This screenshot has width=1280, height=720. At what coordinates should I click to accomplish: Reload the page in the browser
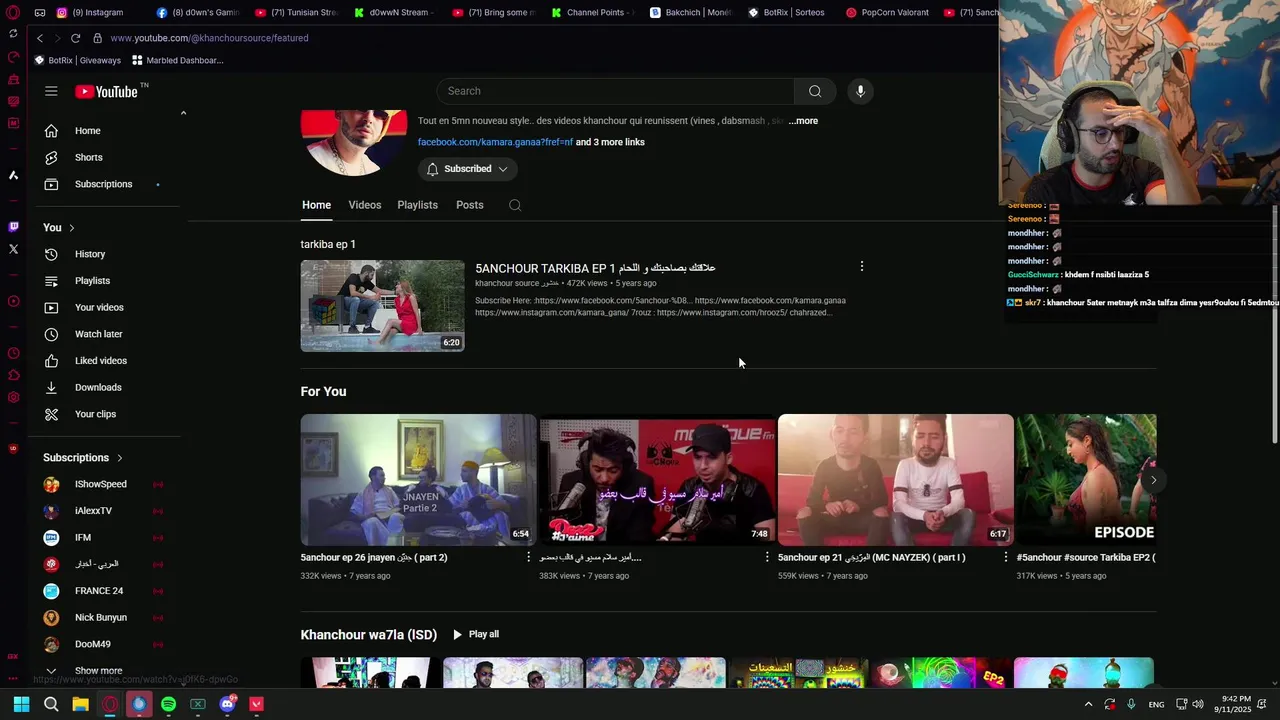tap(75, 38)
